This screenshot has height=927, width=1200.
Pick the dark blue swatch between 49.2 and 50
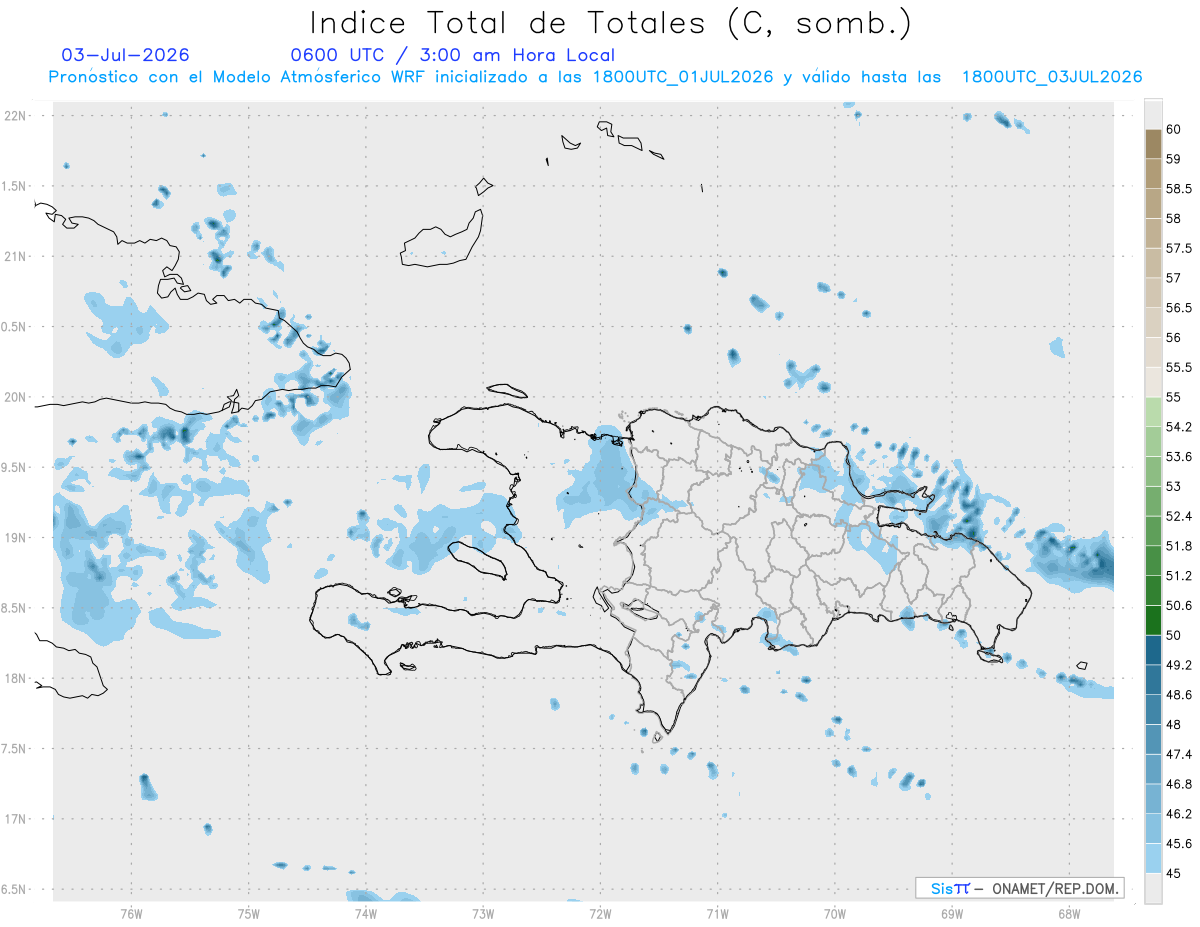1153,650
